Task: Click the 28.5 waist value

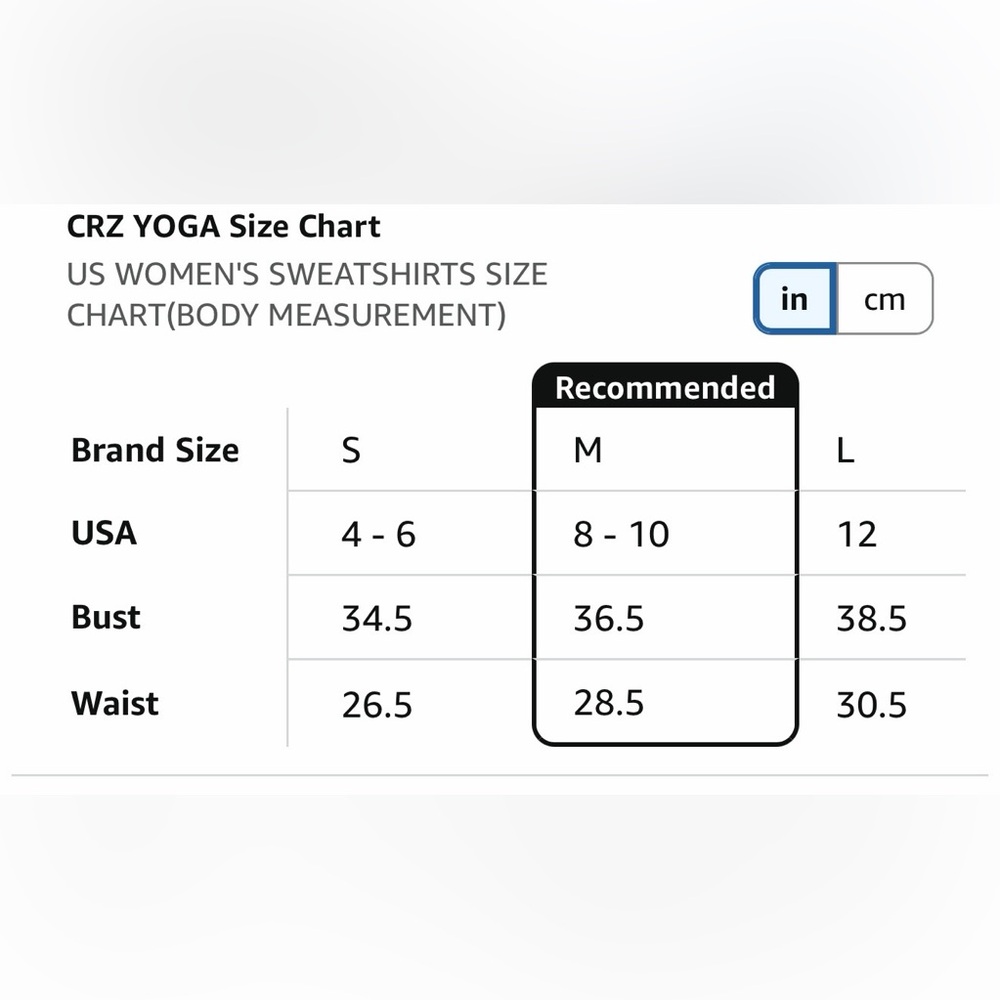Action: pos(608,702)
